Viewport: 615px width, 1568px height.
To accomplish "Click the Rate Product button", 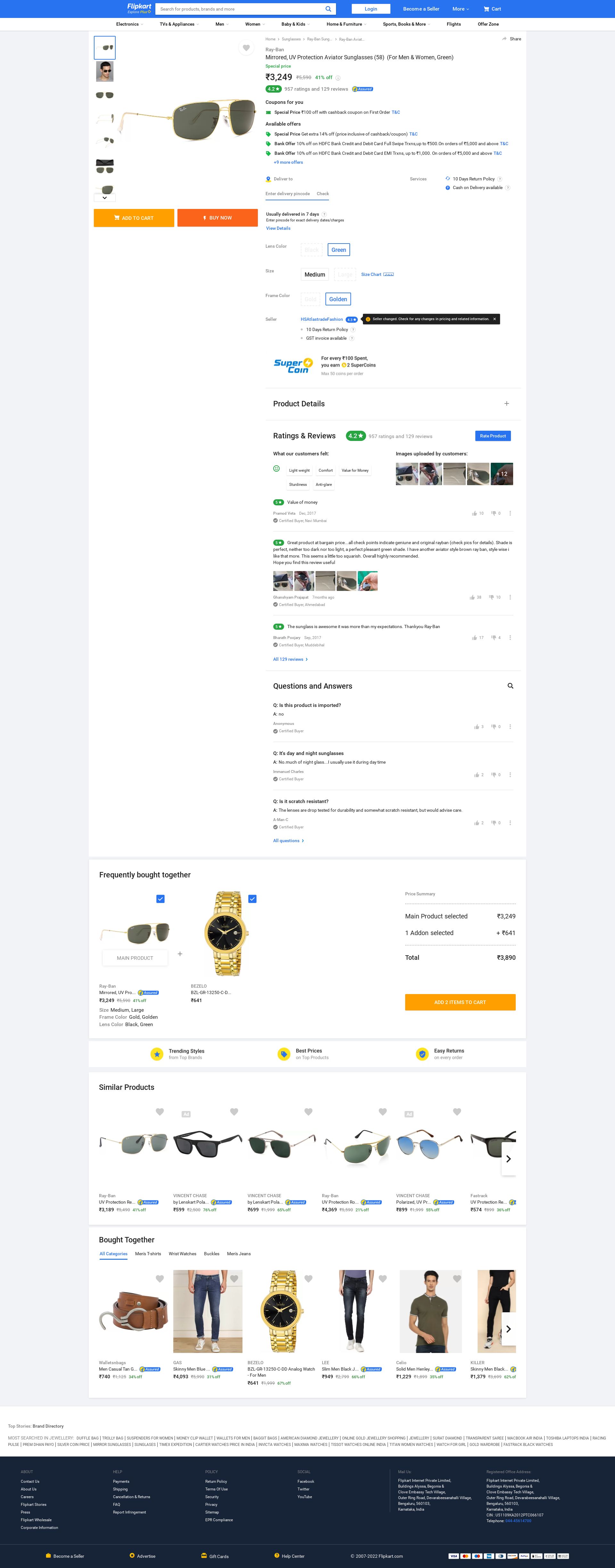I will tap(493, 436).
